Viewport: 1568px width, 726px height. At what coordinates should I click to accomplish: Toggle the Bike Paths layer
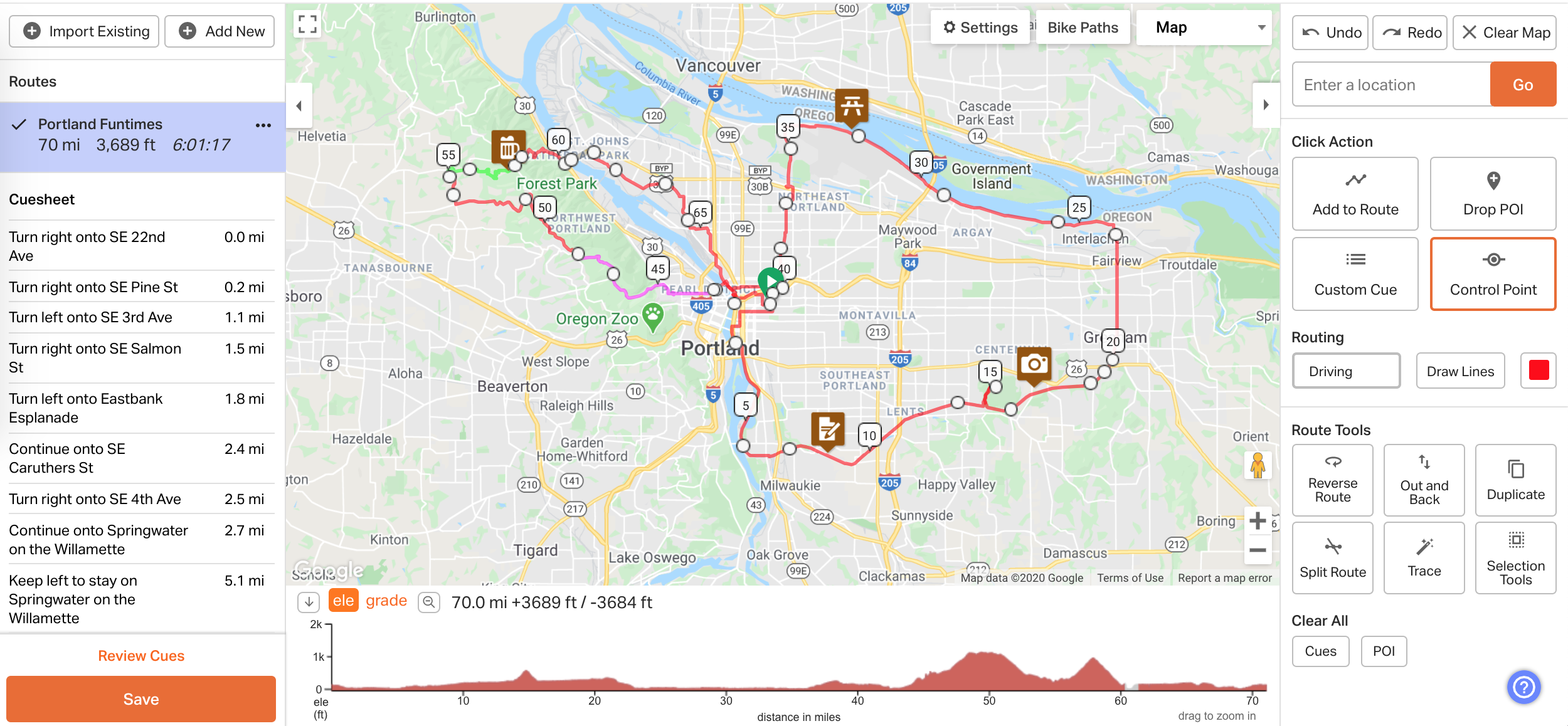1082,28
